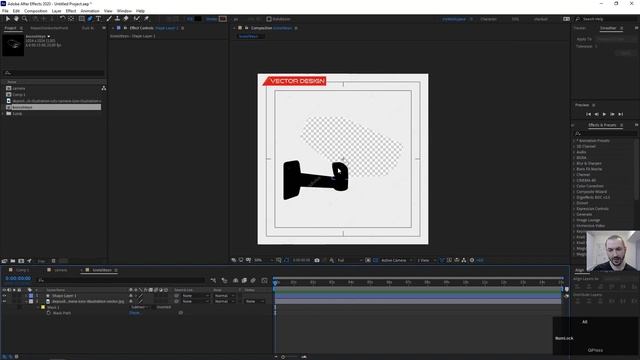640x360 pixels.
Task: Open the magnification ratio dropdown in viewer
Action: (x=264, y=260)
